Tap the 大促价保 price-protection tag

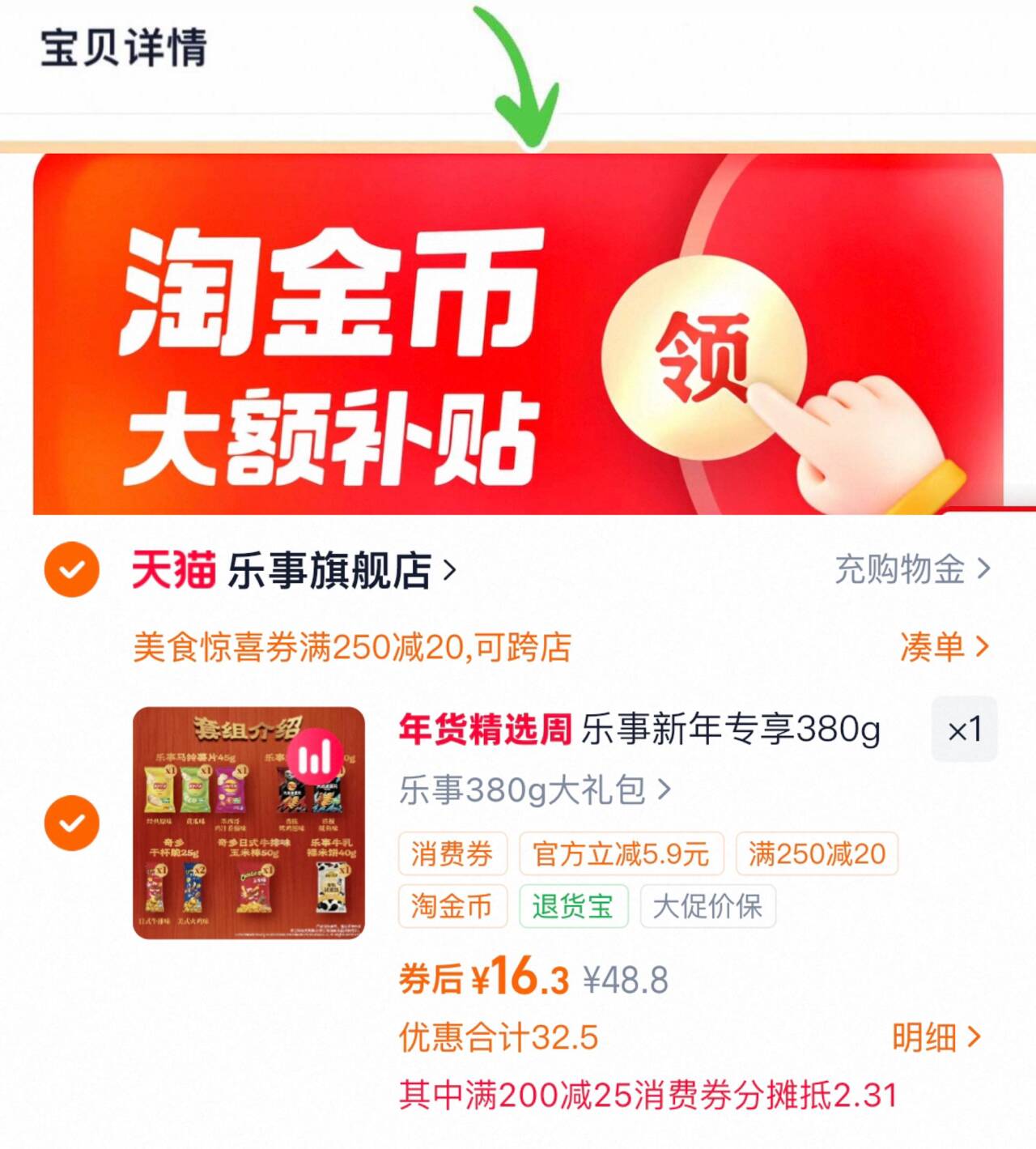[x=707, y=906]
